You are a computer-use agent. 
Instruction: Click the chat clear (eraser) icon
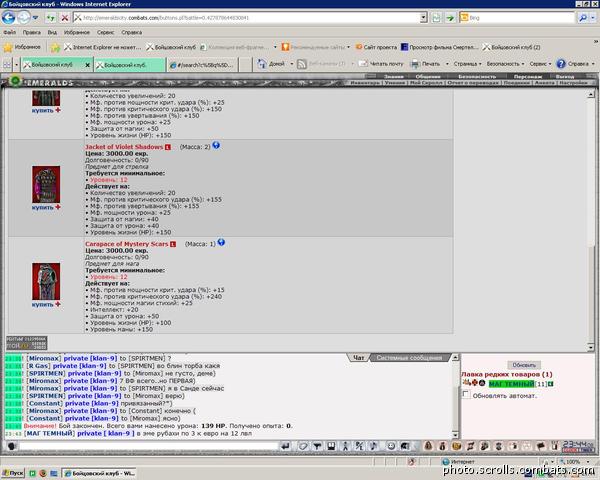[x=303, y=446]
